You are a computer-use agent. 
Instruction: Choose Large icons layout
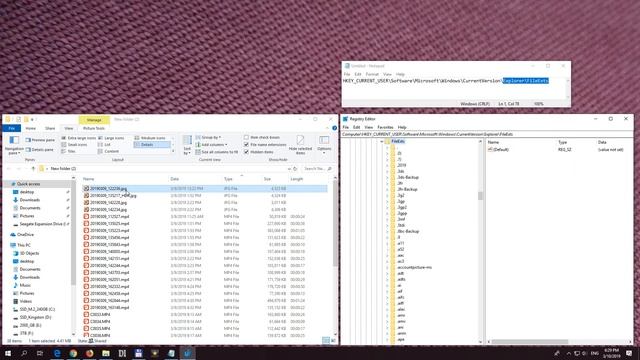pos(111,138)
